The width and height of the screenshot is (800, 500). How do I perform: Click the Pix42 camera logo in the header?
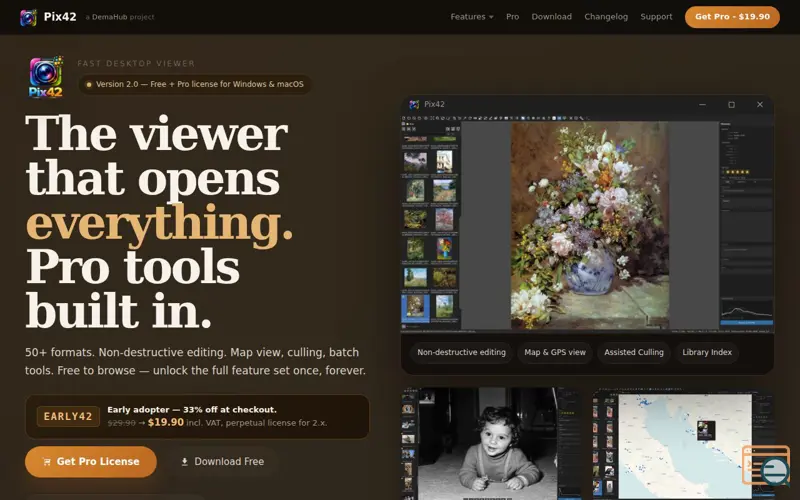click(x=28, y=17)
